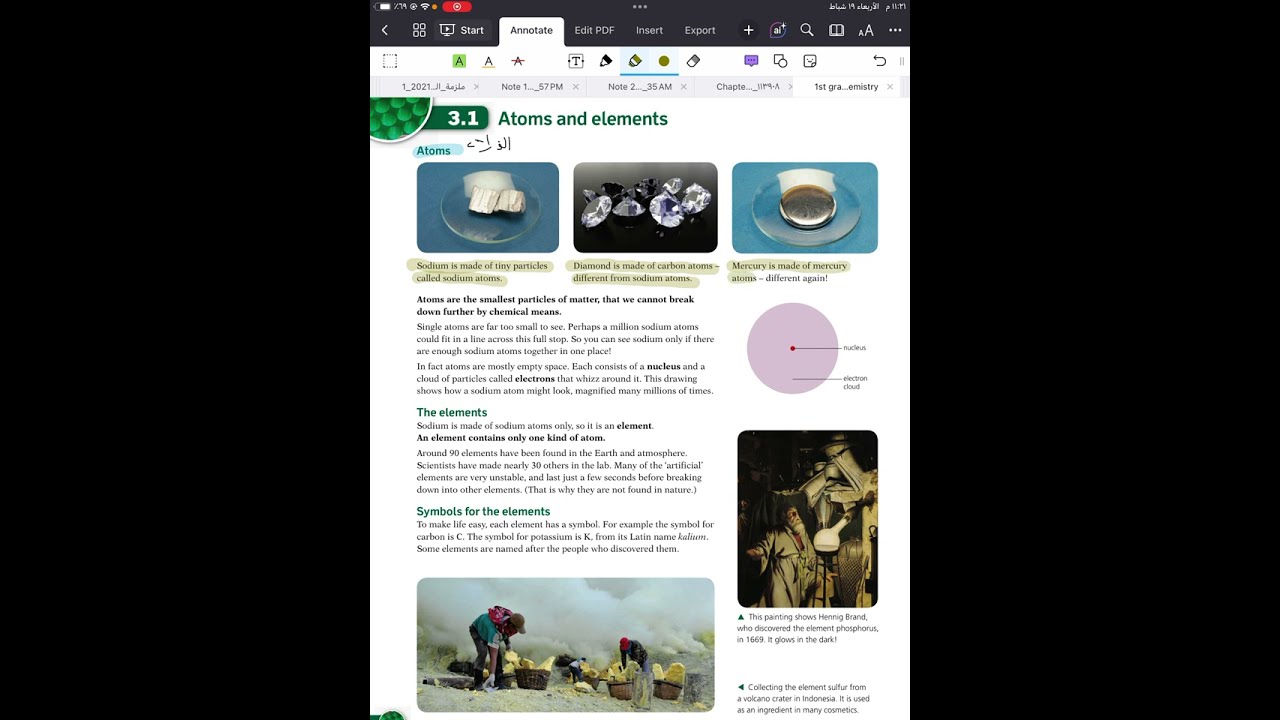Tap the highlighted 'Atoms' subheading
This screenshot has width=1280, height=720.
point(434,151)
